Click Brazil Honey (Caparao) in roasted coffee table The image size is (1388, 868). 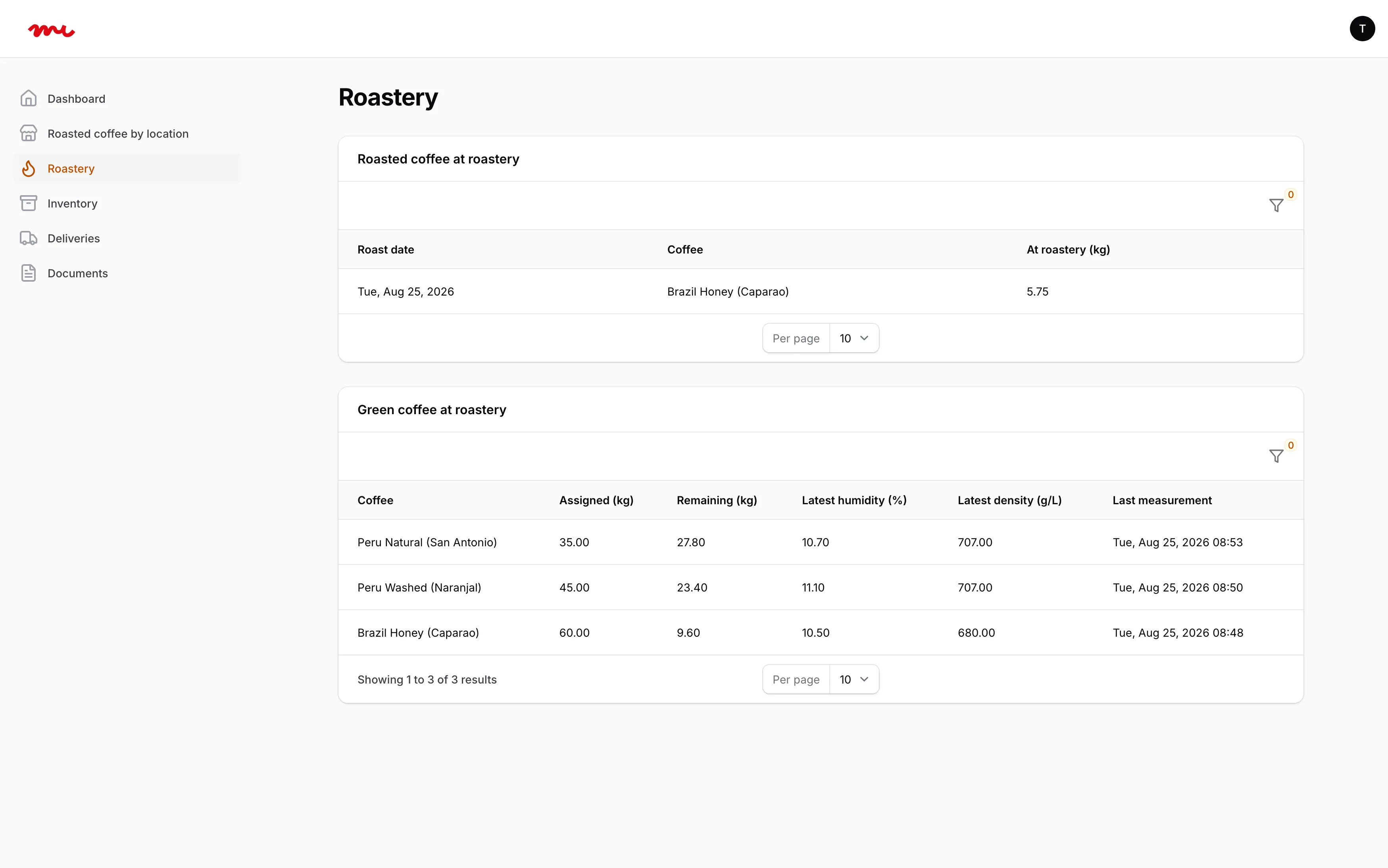click(727, 292)
